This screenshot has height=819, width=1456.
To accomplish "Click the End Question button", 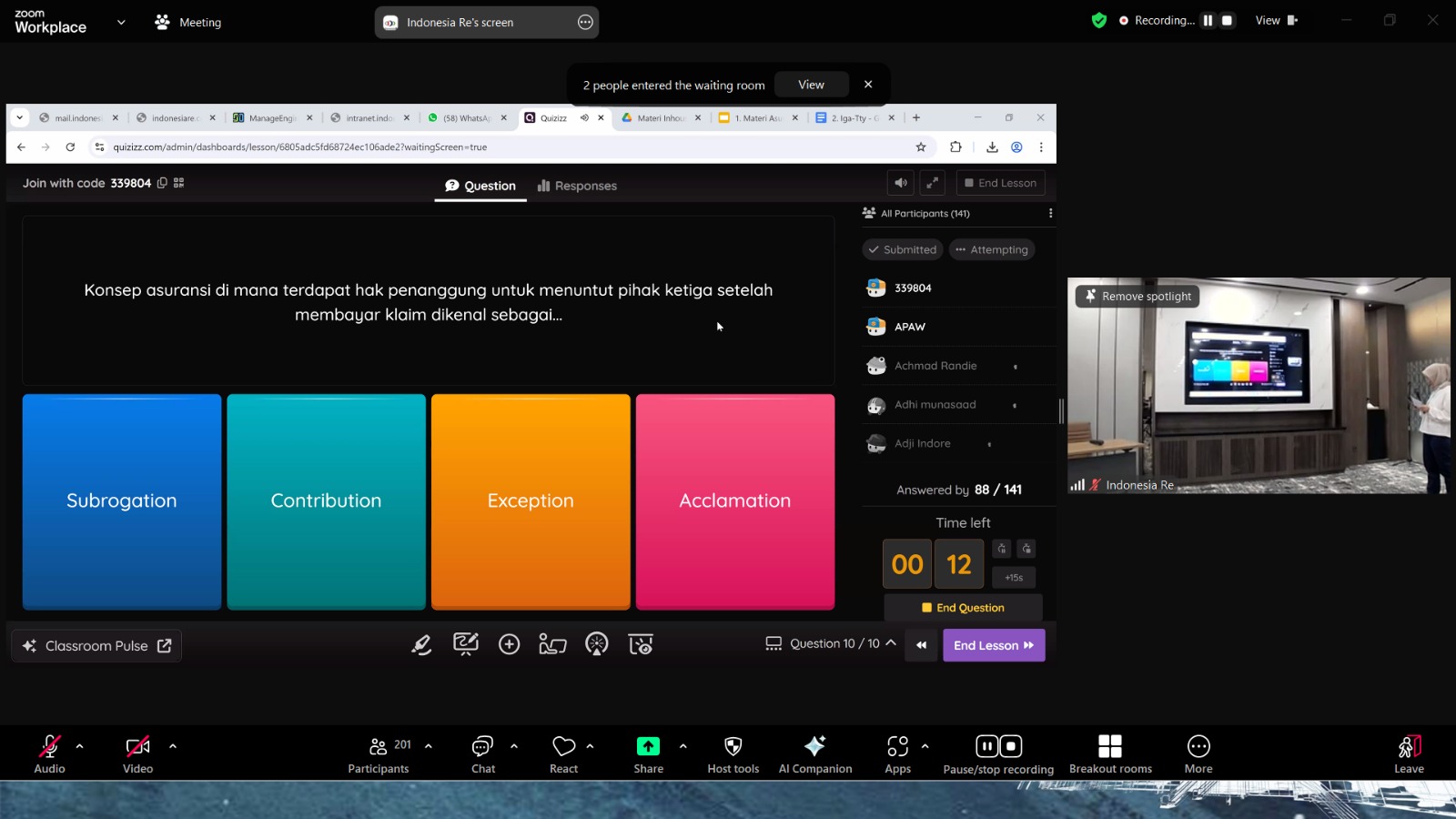I will point(964,608).
